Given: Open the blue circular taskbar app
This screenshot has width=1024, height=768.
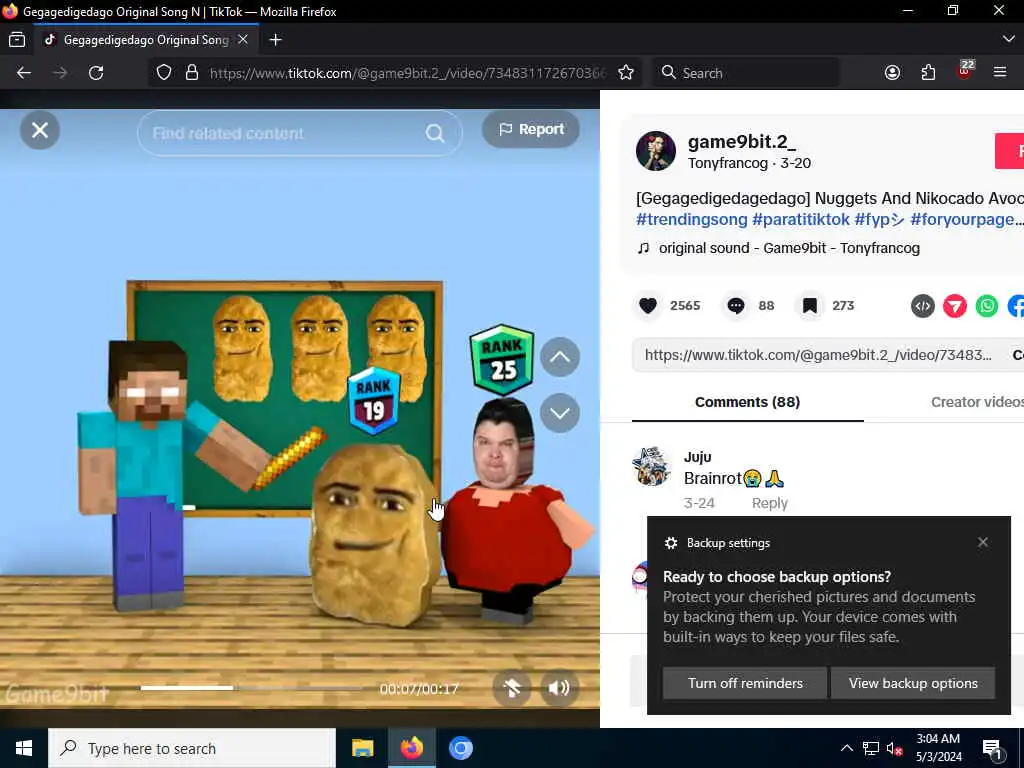Looking at the screenshot, I should [x=460, y=748].
